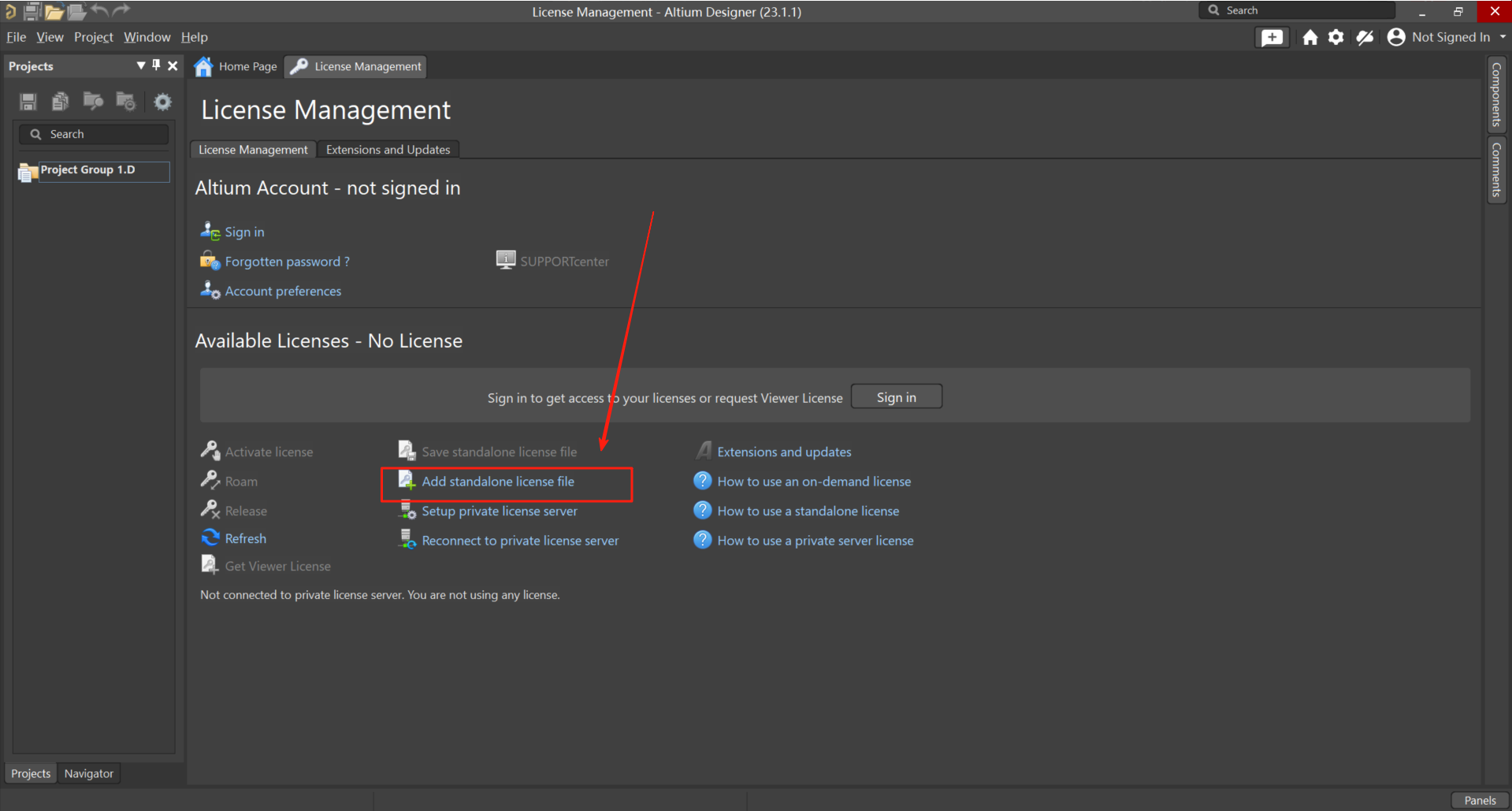
Task: Click the disconnected cloud status icon
Action: click(1365, 37)
